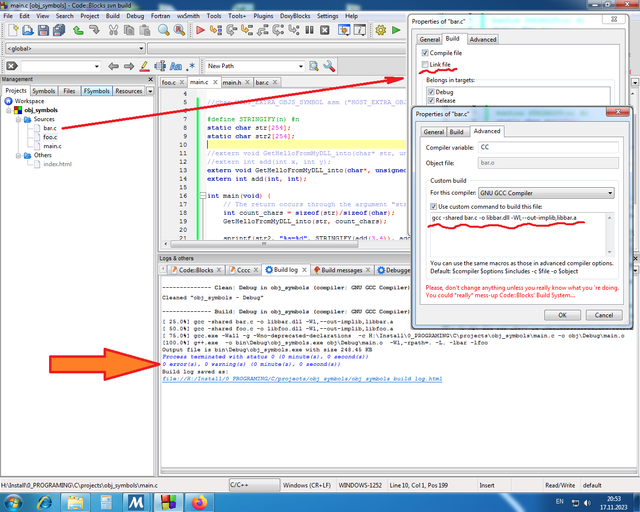Click the Break debugger pause icon
This screenshot has height=512, width=640.
[309, 30]
